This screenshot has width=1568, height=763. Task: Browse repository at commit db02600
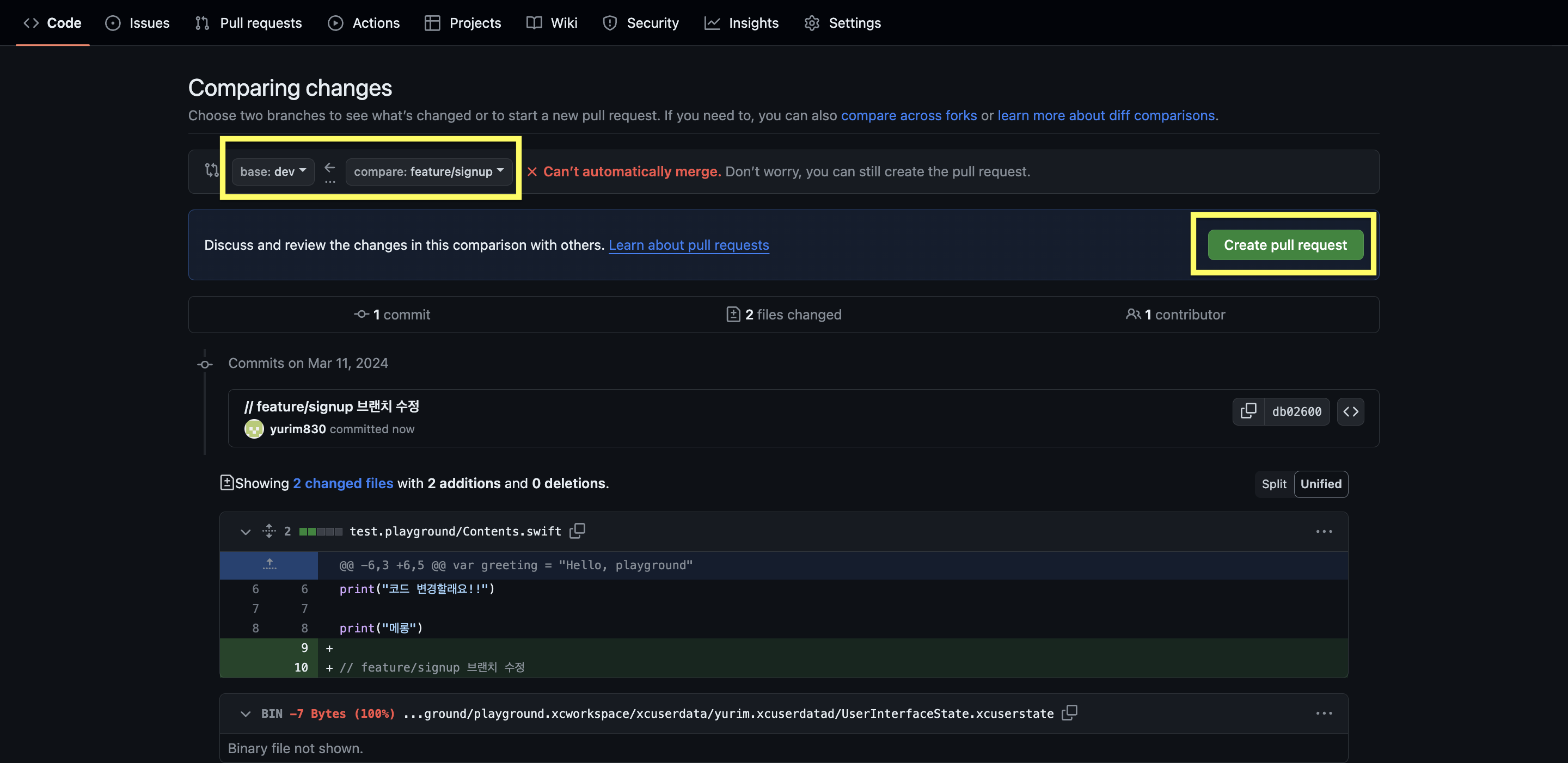tap(1350, 412)
